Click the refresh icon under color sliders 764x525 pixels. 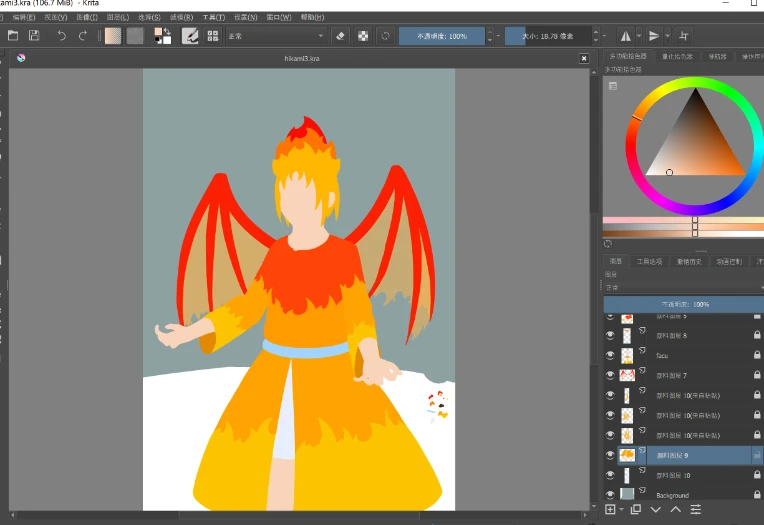(608, 244)
